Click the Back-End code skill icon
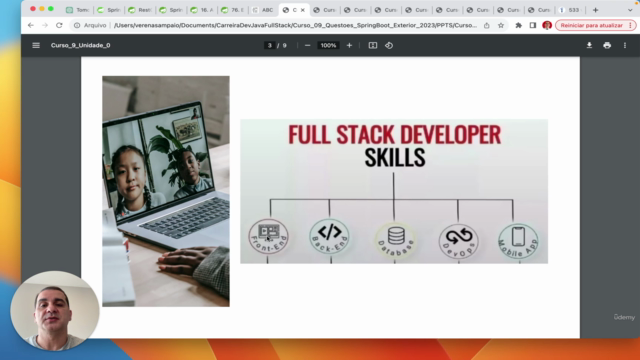Screen dimensions: 640x360 click(x=329, y=236)
